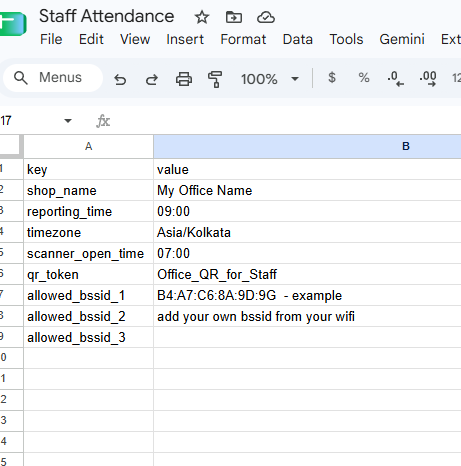Viewport: 461px width, 466px height.
Task: Click the Staff Attendance document title
Action: point(106,16)
